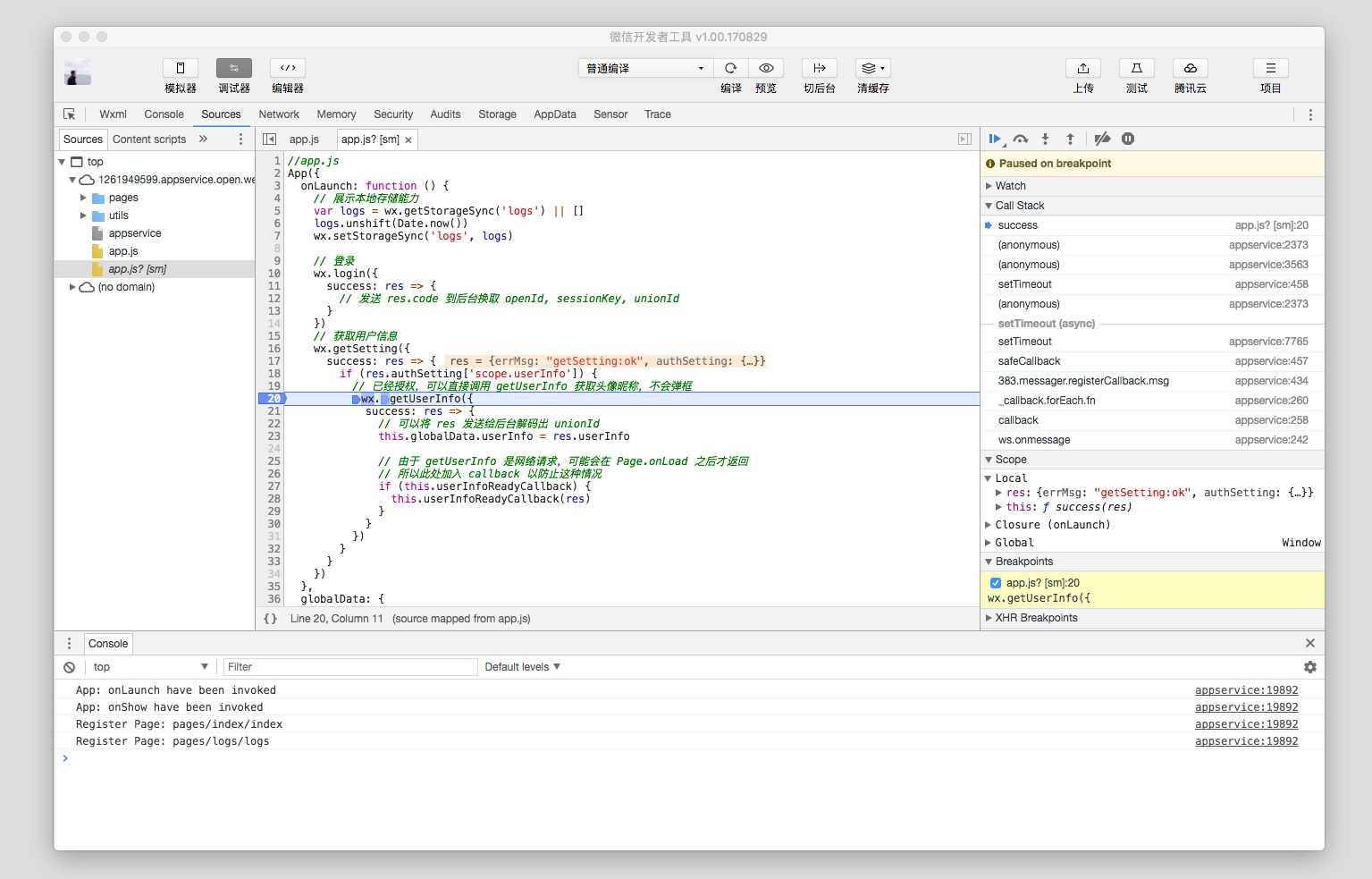Open the 模拟器 simulator panel
1372x879 pixels.
pos(181,69)
